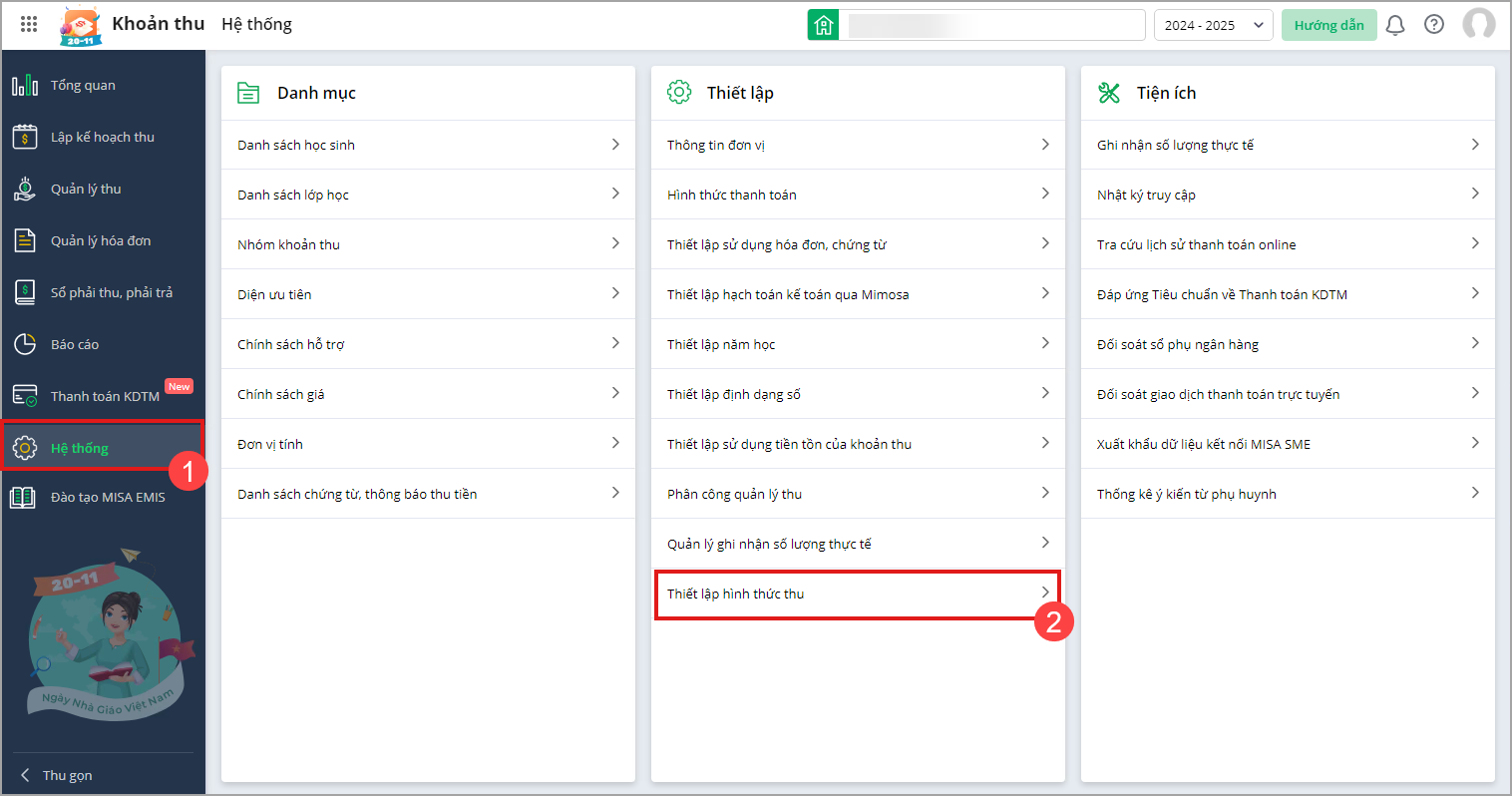Click the Đào tạo MISA EMIS book icon
The width and height of the screenshot is (1512, 796).
(x=23, y=497)
